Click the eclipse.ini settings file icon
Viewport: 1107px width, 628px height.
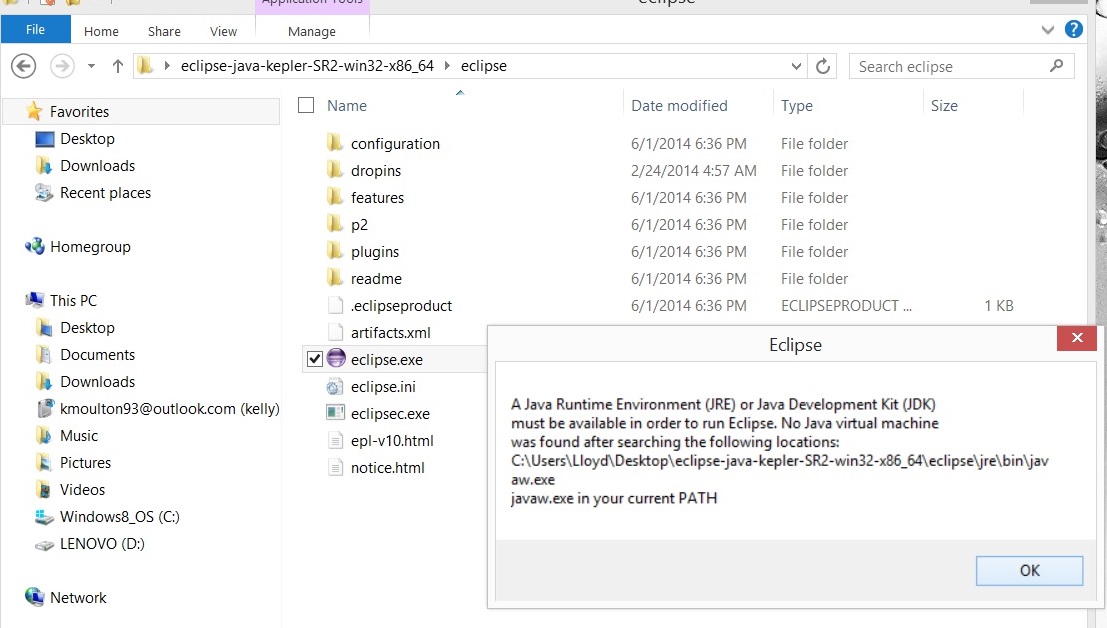[335, 386]
